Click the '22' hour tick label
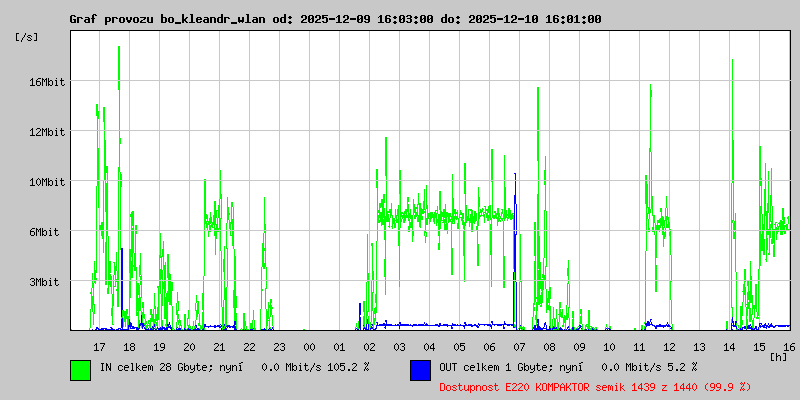Screen dimensions: 800x400 click(249, 347)
